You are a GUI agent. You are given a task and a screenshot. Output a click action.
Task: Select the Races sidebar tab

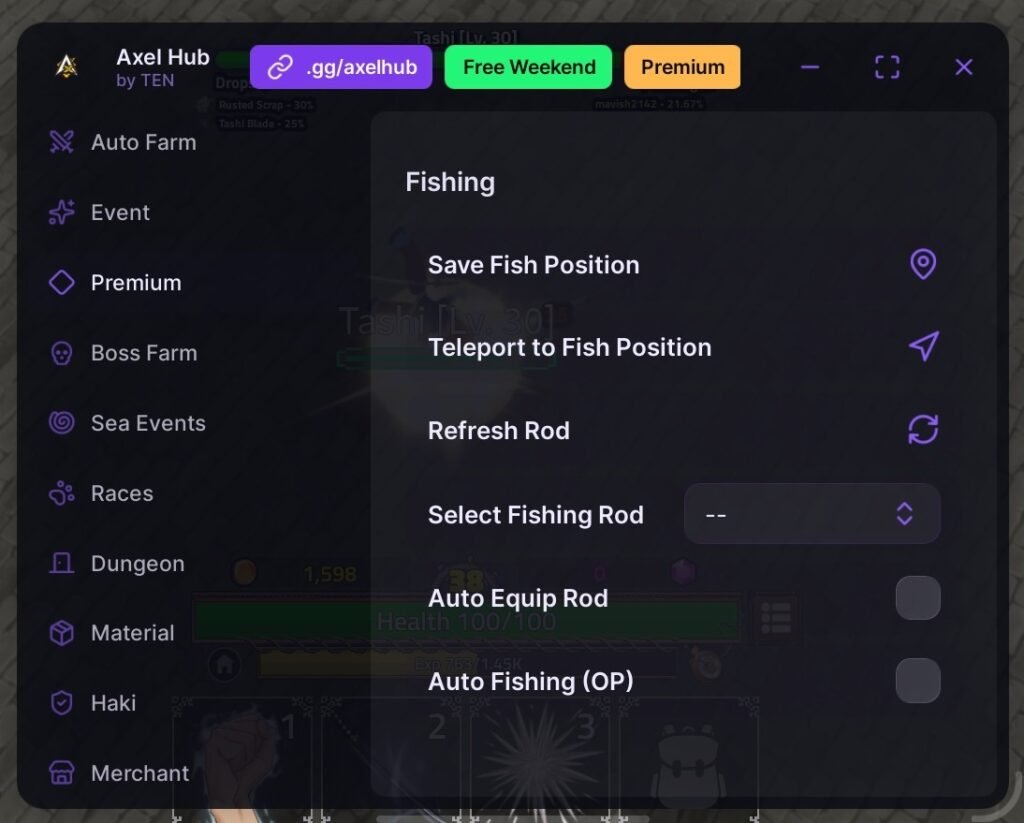point(122,493)
